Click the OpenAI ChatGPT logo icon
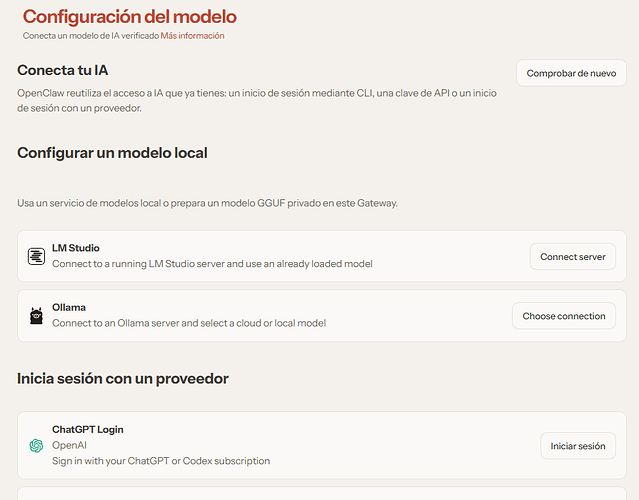The image size is (639, 500). (36, 445)
